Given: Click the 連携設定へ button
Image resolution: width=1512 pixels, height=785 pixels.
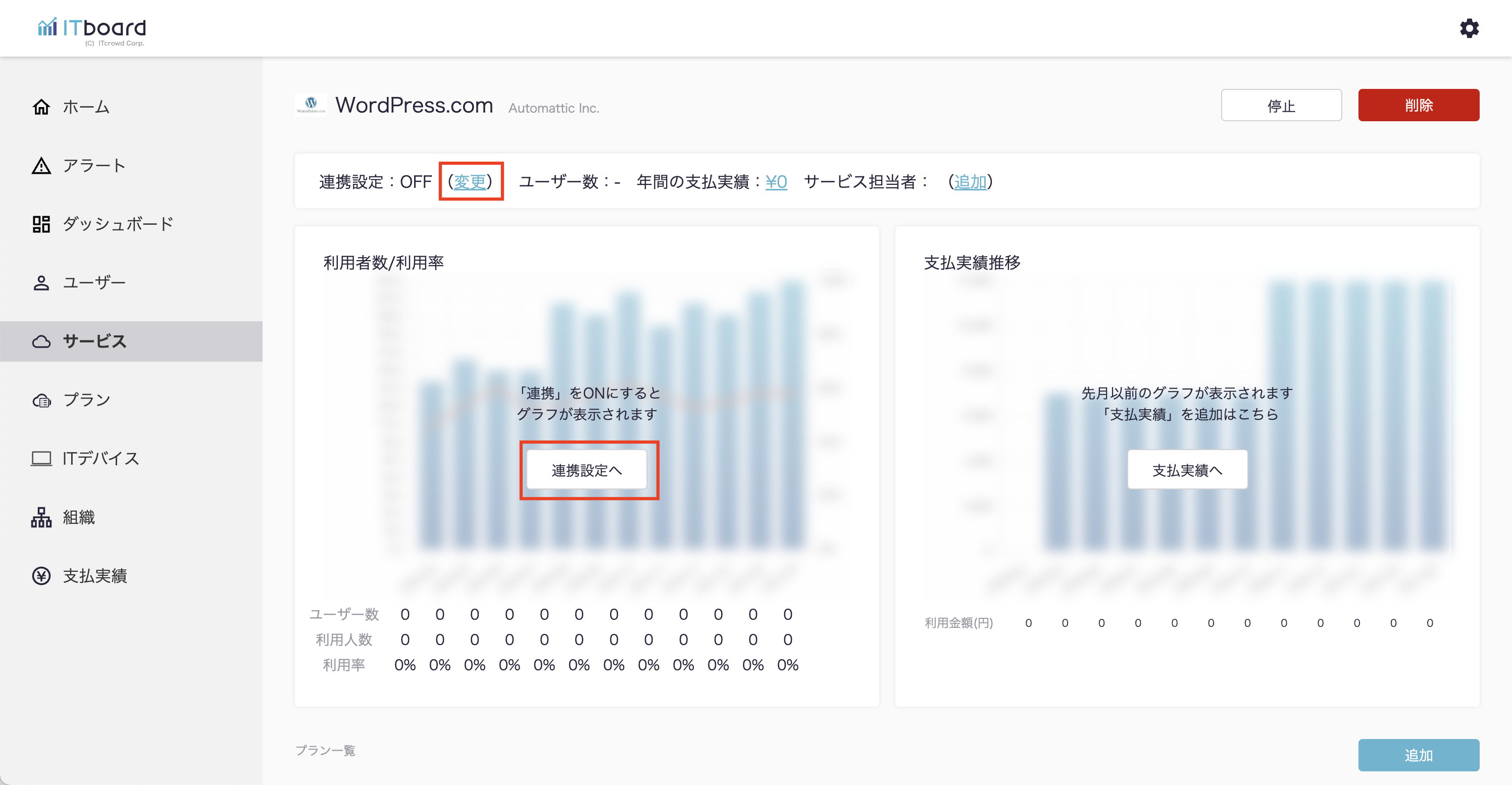Looking at the screenshot, I should (586, 470).
